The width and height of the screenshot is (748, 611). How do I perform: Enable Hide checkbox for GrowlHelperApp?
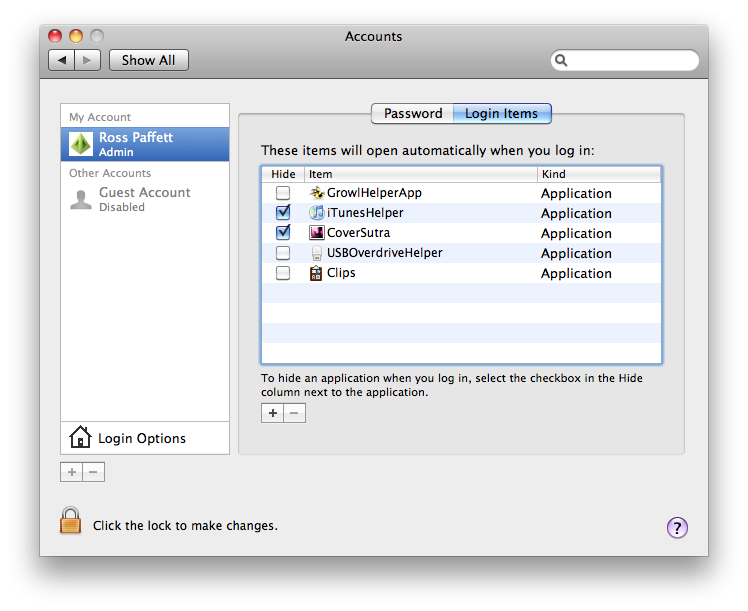(284, 193)
